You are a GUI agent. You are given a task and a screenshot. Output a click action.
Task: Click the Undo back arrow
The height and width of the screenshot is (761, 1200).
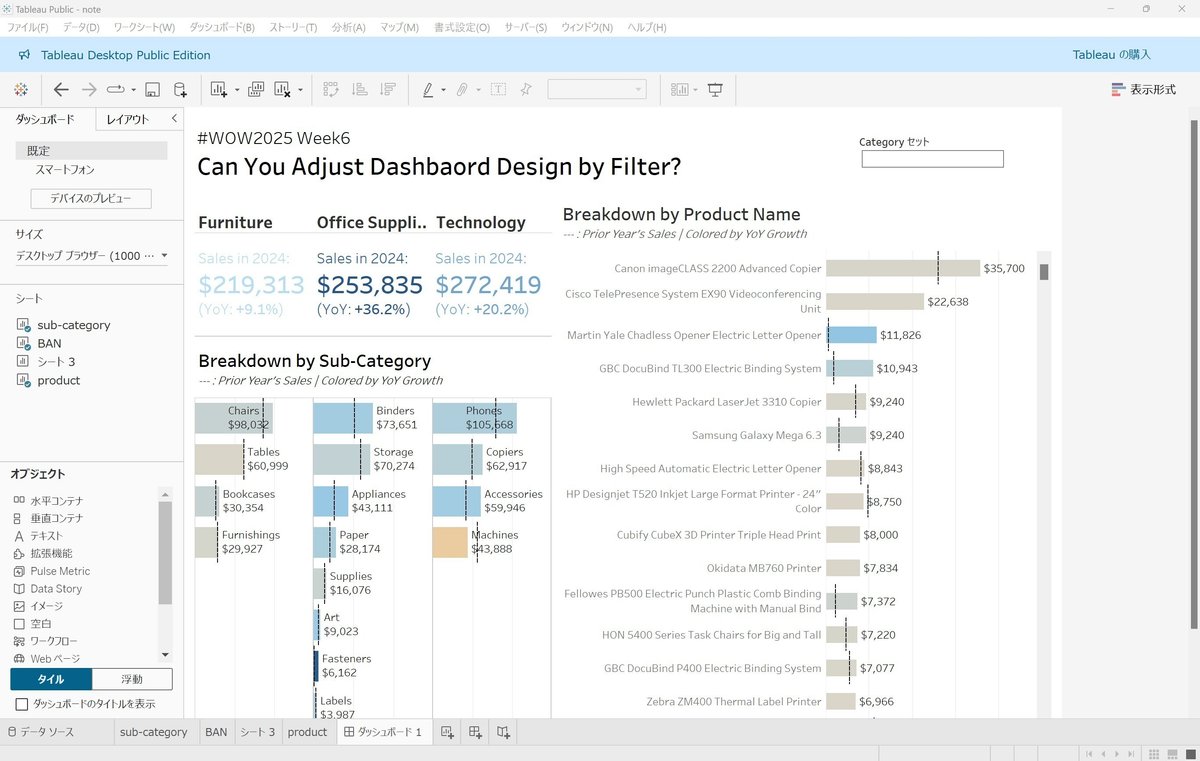61,90
